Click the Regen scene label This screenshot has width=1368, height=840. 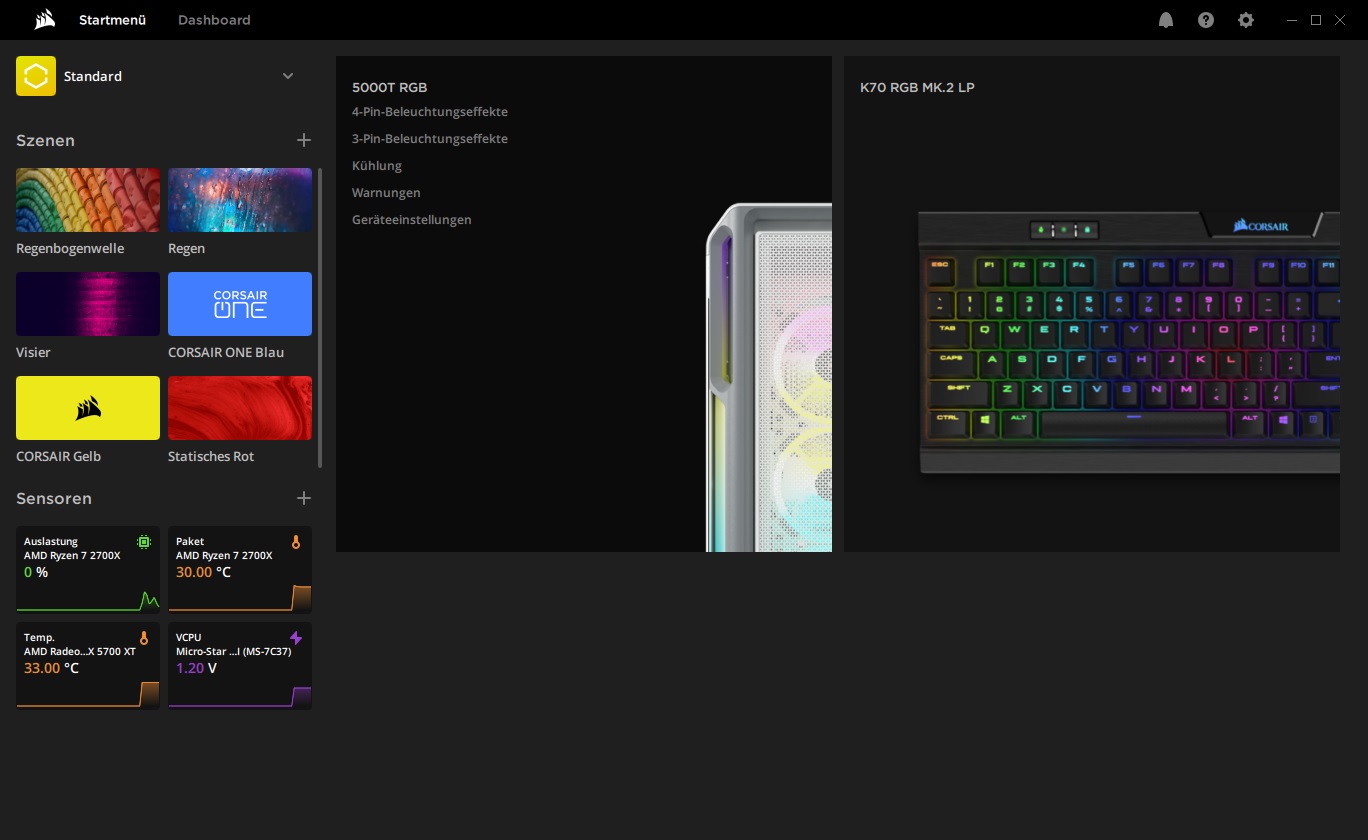click(x=186, y=249)
